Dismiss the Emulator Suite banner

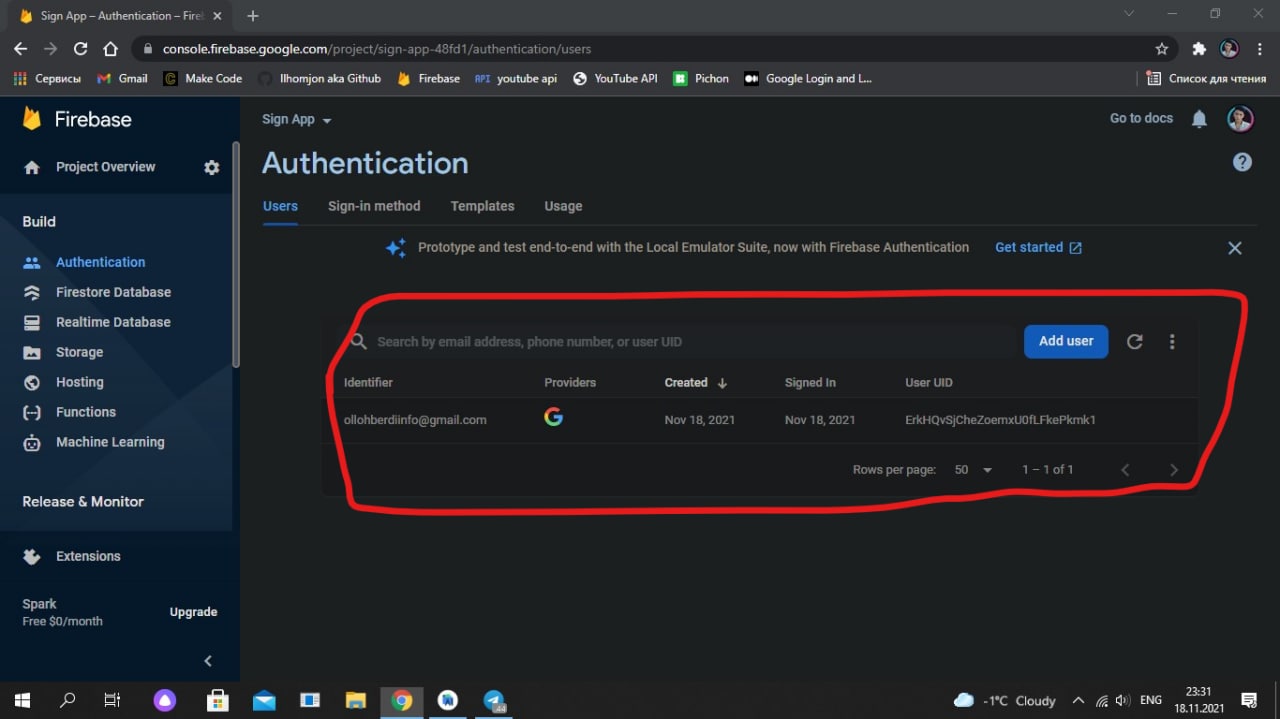1235,248
